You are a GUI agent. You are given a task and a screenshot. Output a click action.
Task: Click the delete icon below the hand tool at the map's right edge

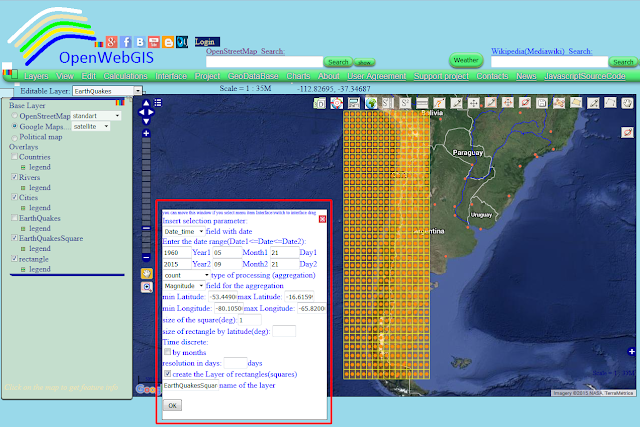(627, 132)
